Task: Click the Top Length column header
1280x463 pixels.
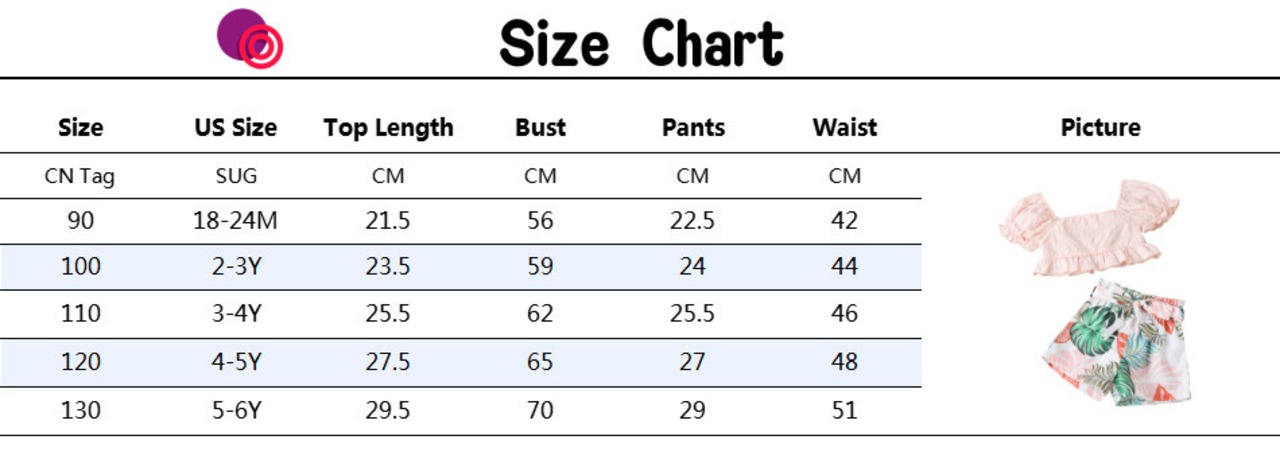Action: point(388,128)
